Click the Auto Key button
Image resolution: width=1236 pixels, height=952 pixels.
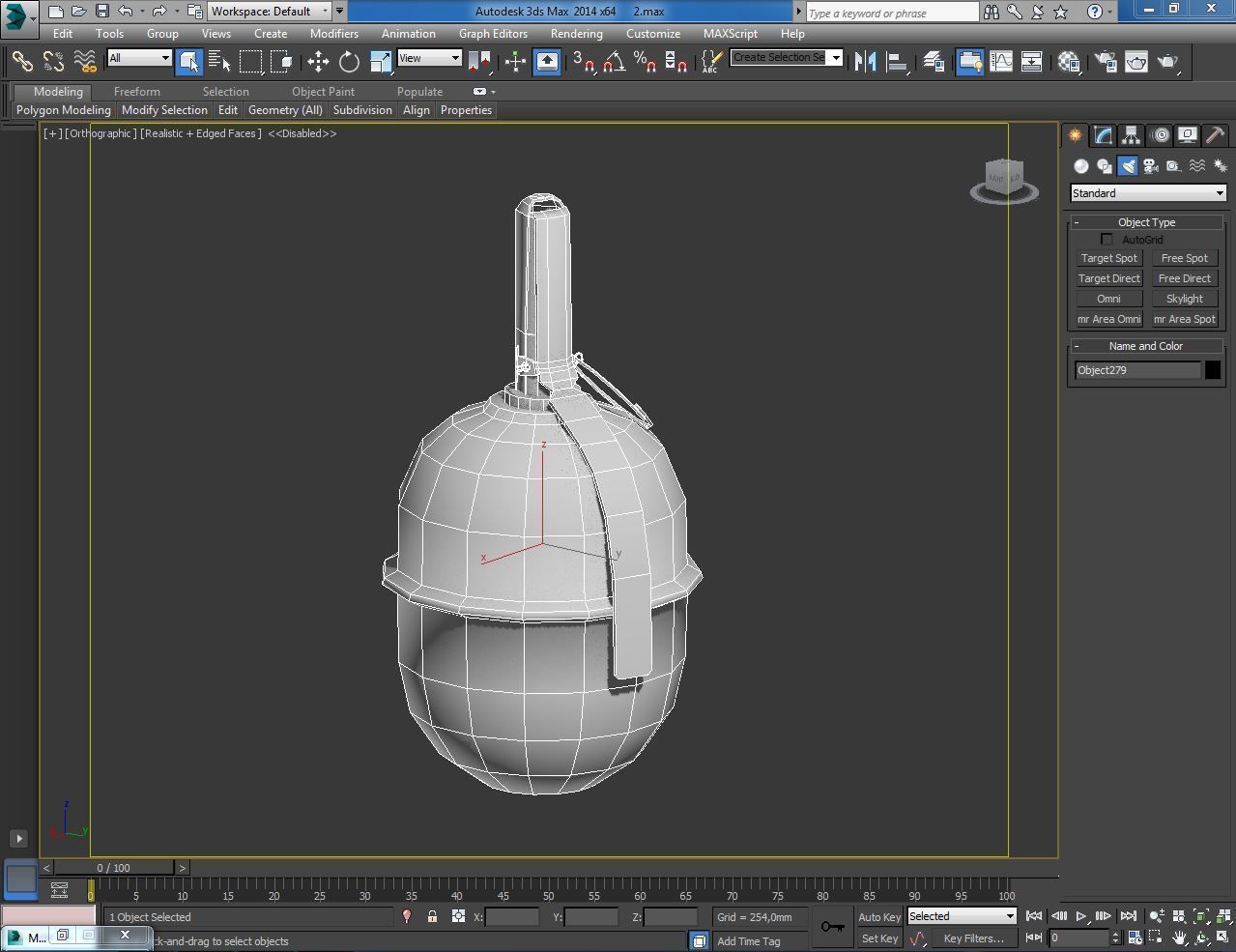pyautogui.click(x=879, y=917)
